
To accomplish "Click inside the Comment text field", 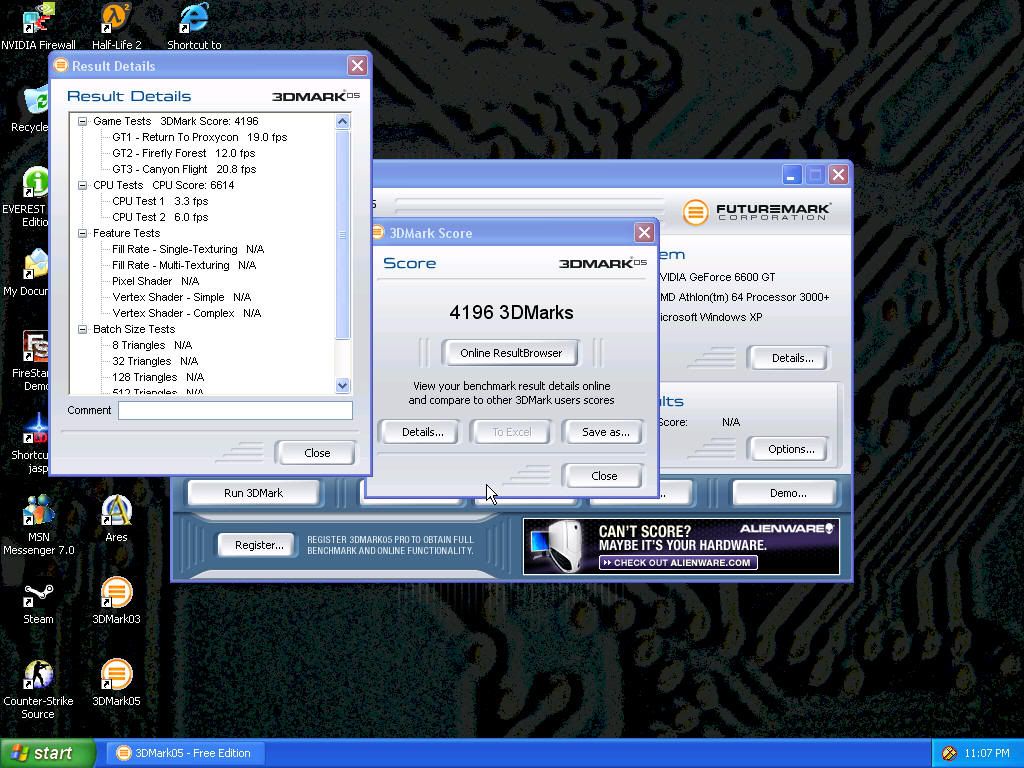I will (x=235, y=410).
